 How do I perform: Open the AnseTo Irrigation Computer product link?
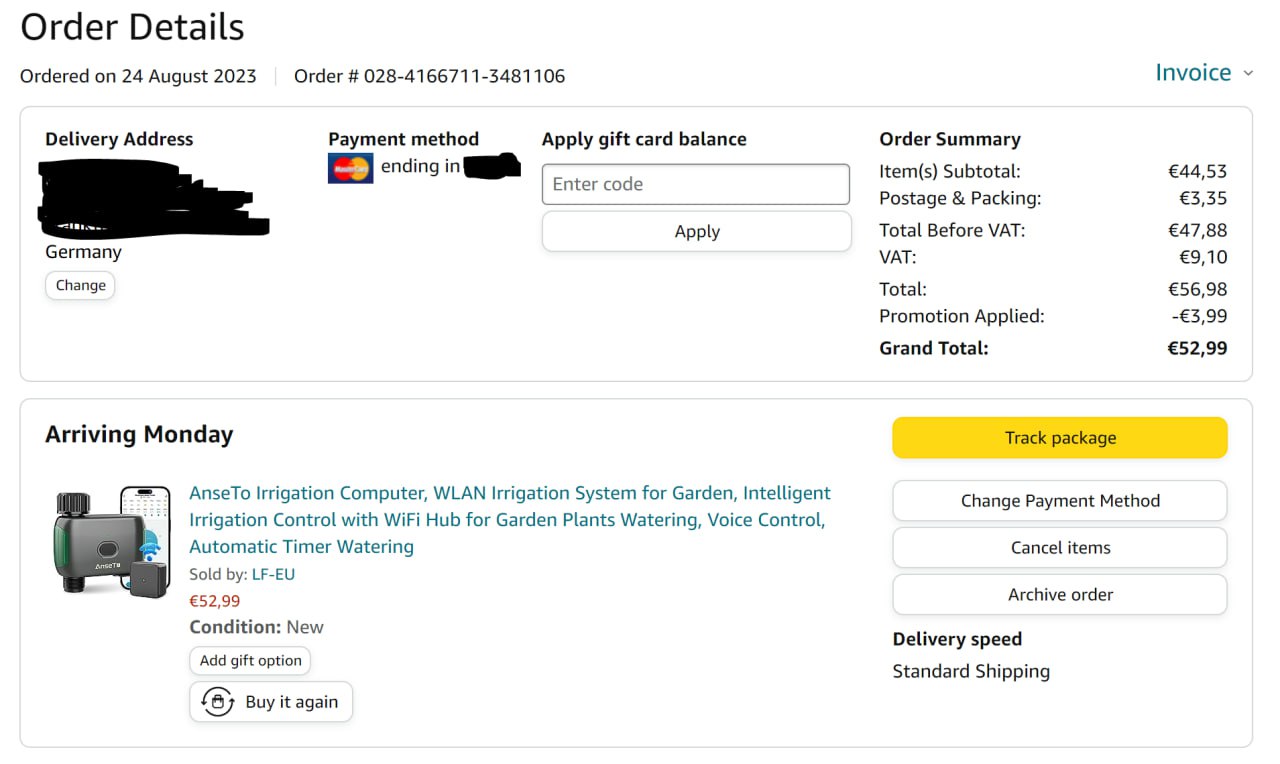point(509,520)
